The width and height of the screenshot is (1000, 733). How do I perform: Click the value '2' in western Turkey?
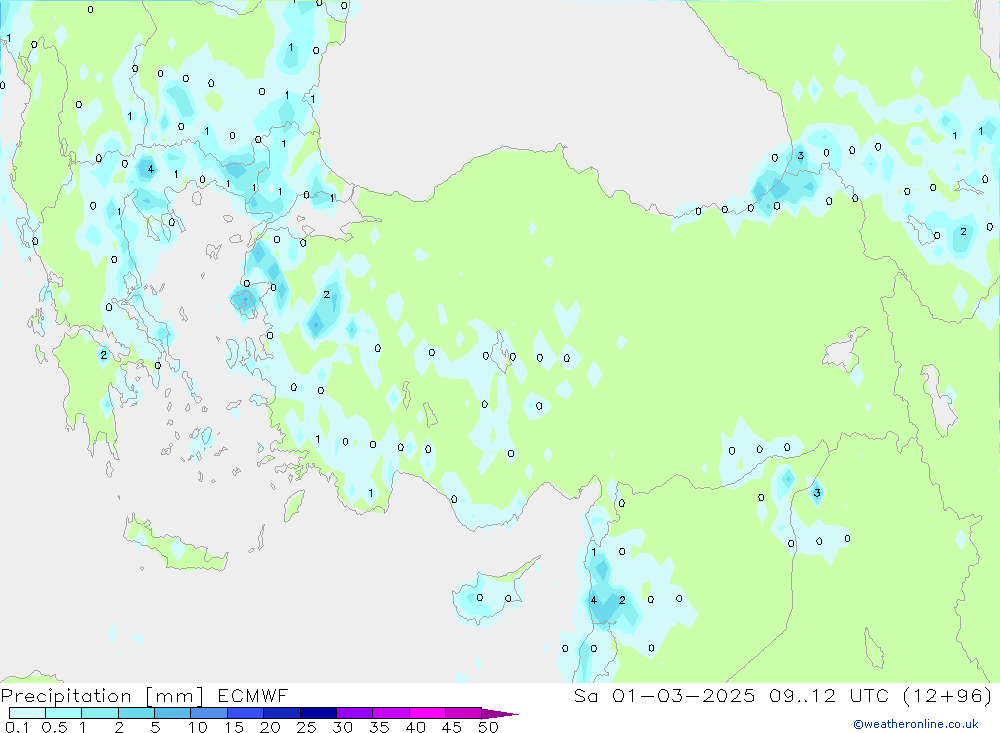point(327,294)
